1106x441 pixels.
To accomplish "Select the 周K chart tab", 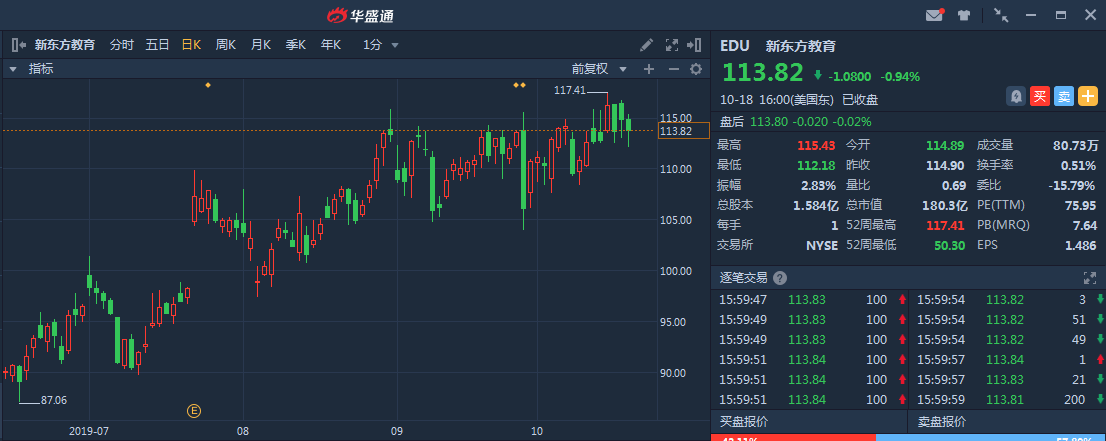I will coord(226,45).
